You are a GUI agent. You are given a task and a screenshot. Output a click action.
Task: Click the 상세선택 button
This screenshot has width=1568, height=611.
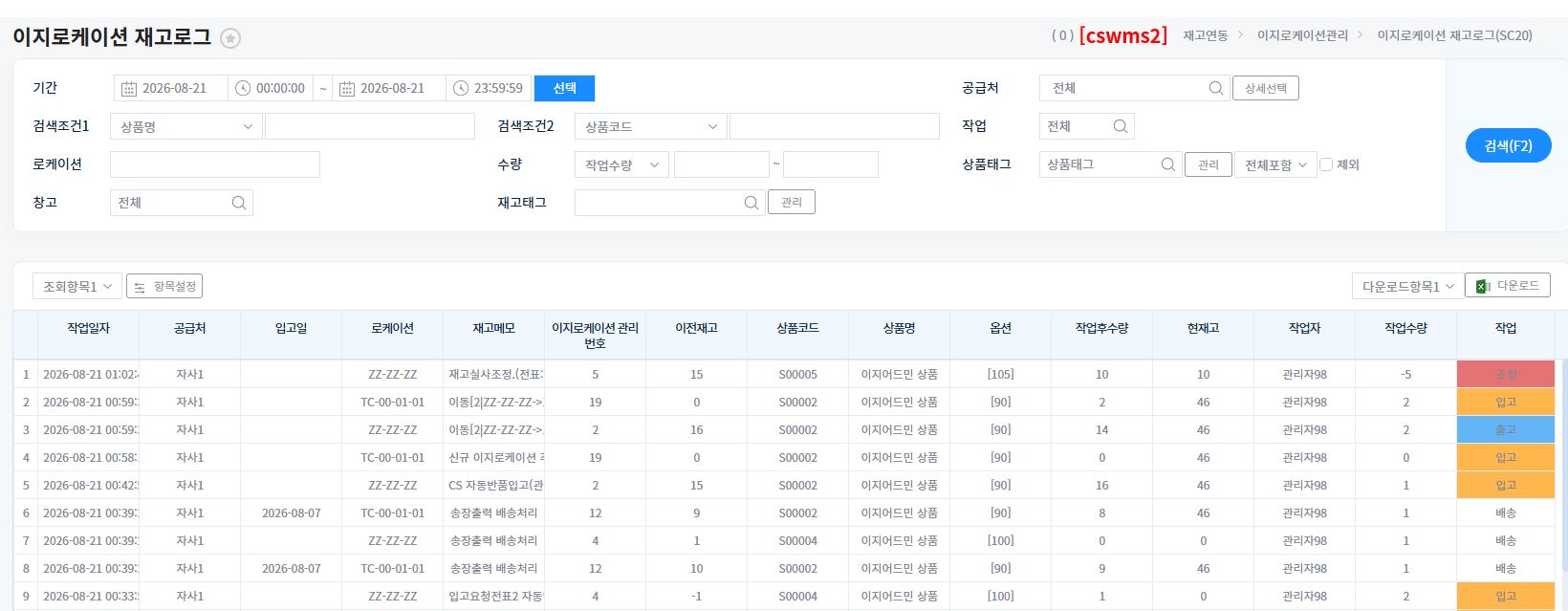pos(1266,88)
